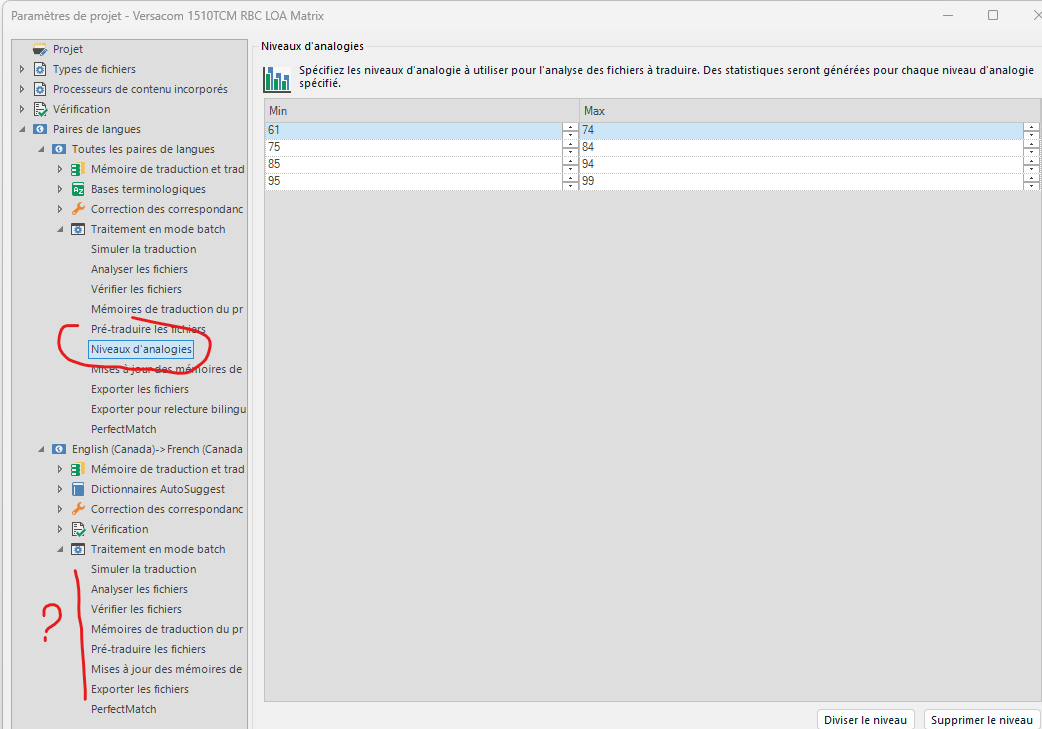
Task: Click the Max field showing 84
Action: 801,147
